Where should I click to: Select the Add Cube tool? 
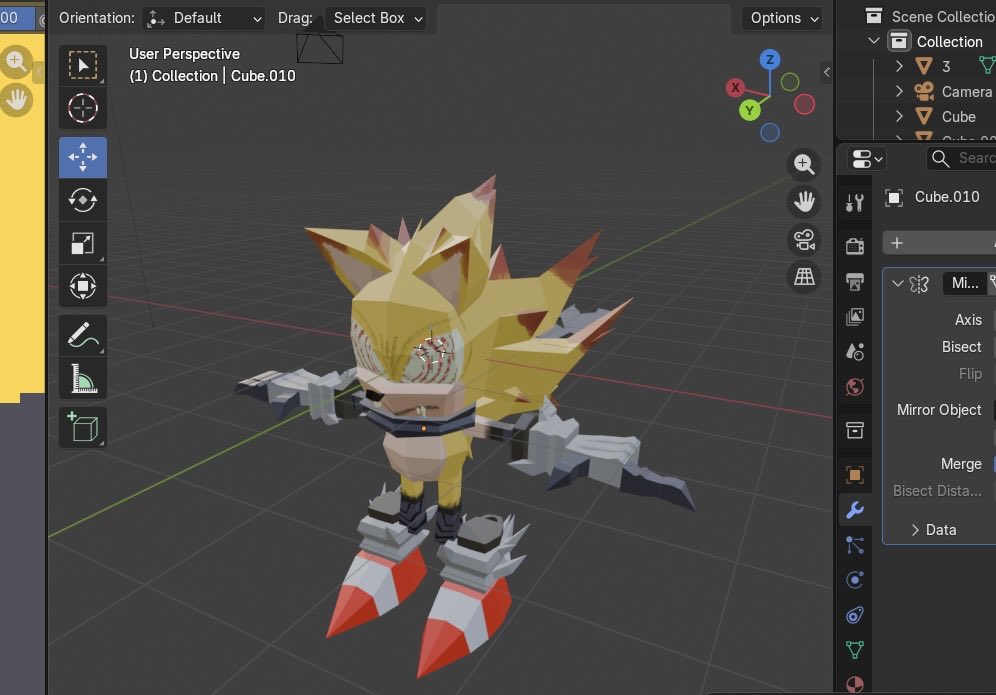[x=83, y=428]
